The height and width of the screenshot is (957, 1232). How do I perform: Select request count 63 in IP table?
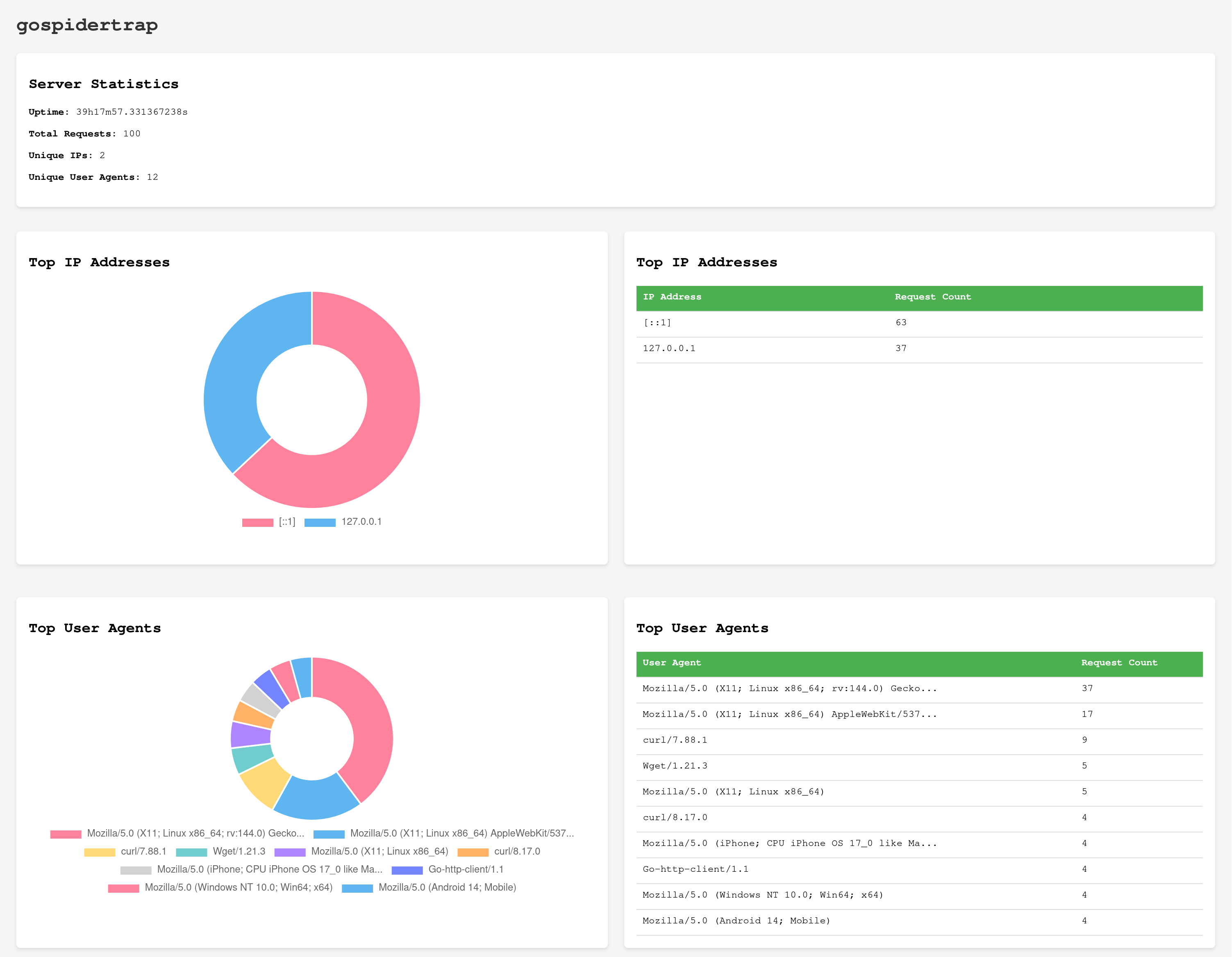(901, 322)
